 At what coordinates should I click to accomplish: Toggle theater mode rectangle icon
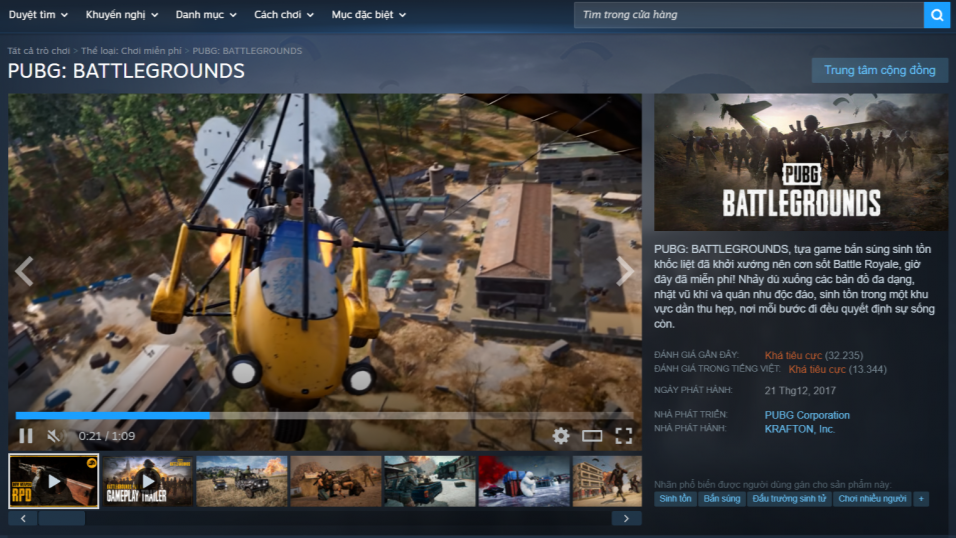pos(592,436)
